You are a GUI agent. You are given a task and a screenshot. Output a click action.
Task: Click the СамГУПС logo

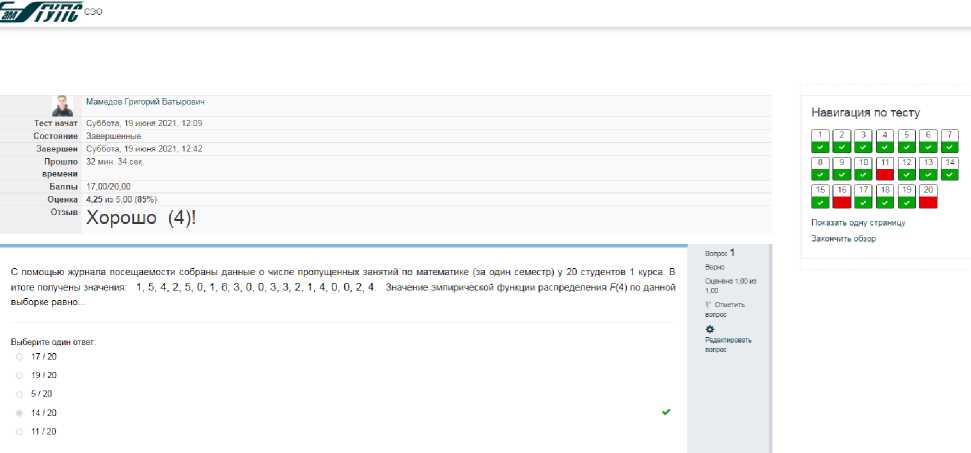pyautogui.click(x=40, y=11)
